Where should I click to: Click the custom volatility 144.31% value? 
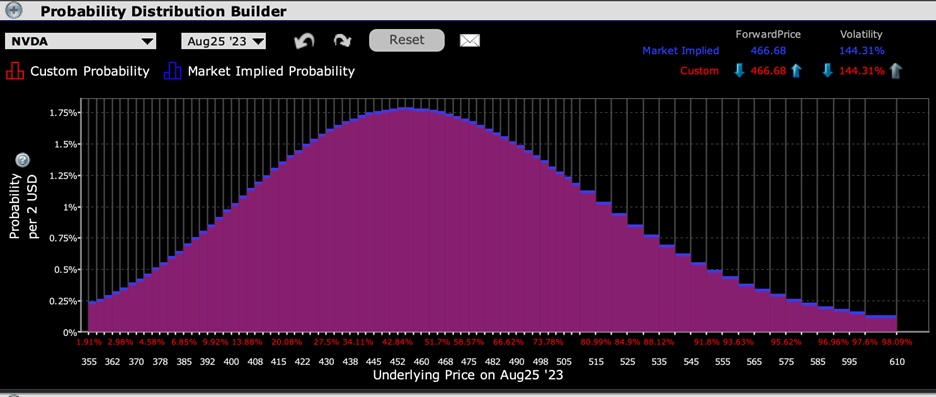pyautogui.click(x=861, y=71)
